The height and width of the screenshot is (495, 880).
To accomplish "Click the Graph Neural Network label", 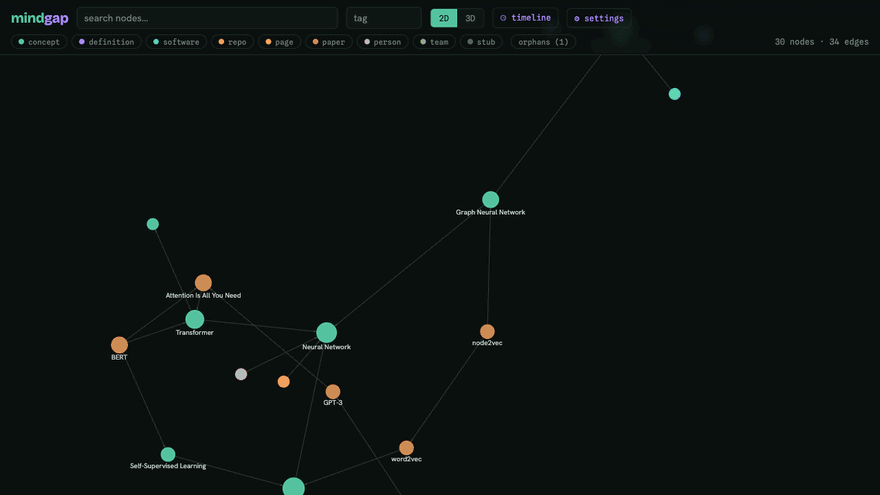I will [491, 212].
